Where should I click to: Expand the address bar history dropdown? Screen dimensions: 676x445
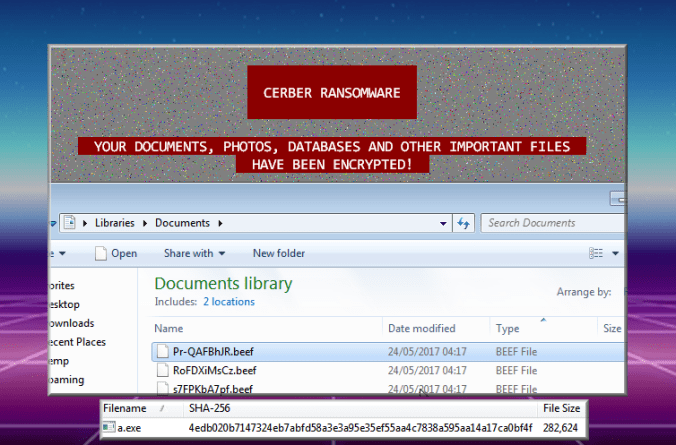point(443,222)
